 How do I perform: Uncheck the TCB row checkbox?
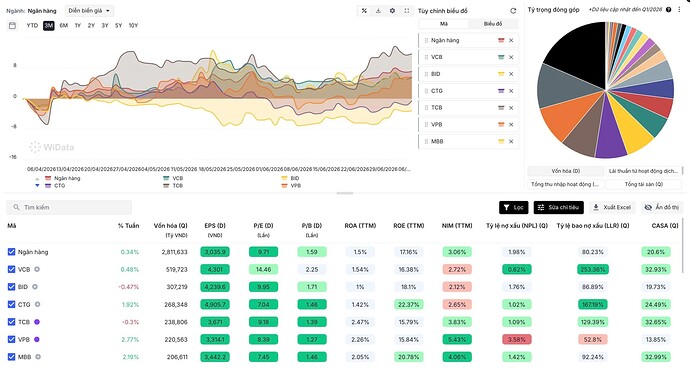pos(11,322)
